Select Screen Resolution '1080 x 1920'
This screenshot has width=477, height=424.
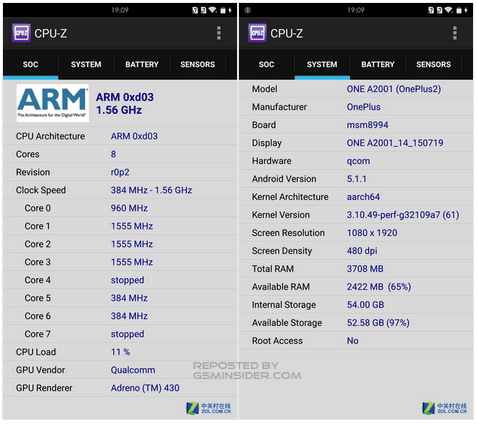pyautogui.click(x=372, y=233)
